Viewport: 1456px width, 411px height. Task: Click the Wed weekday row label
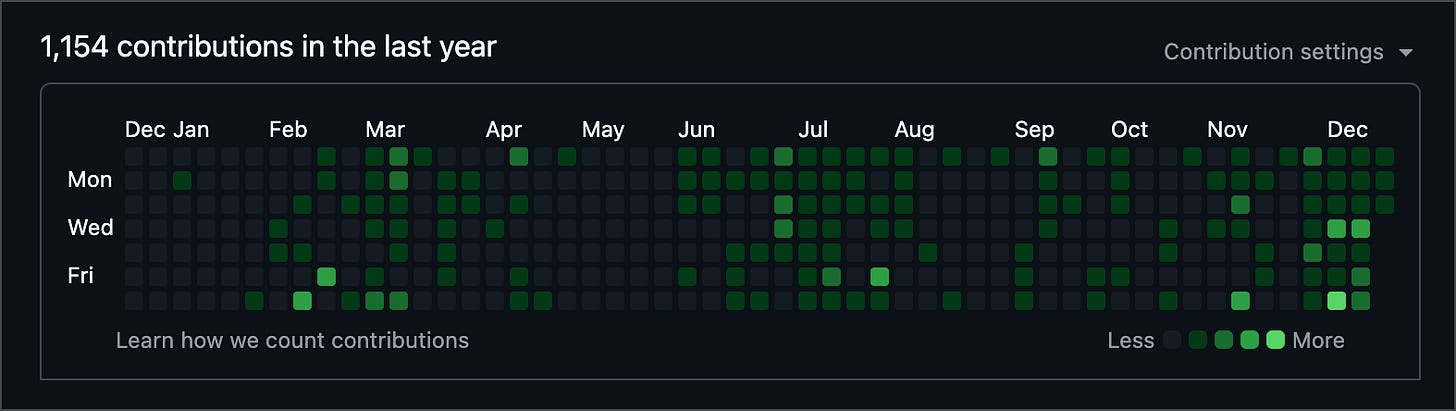(90, 228)
